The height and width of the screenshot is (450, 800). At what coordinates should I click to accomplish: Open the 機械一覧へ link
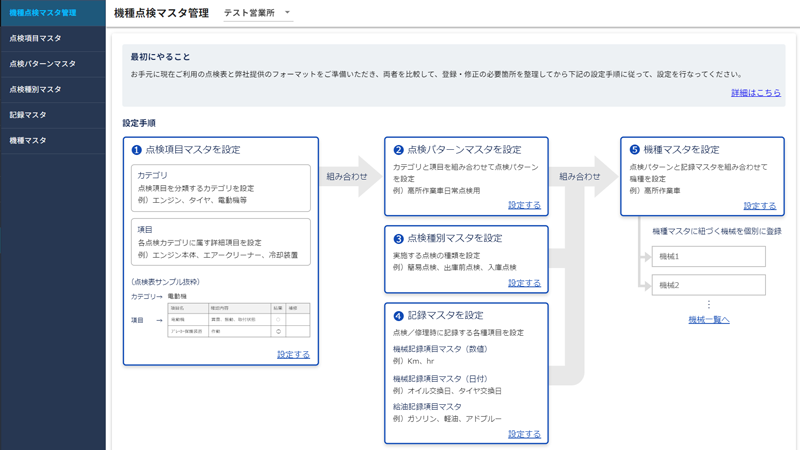[x=708, y=320]
